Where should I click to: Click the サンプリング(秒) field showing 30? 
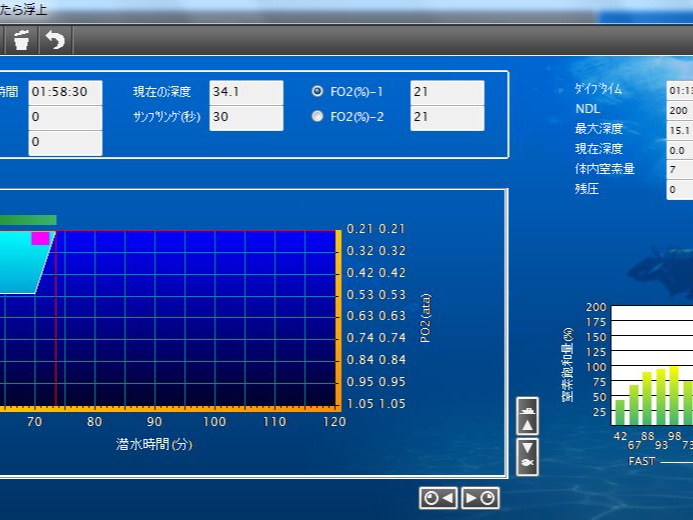click(x=246, y=117)
